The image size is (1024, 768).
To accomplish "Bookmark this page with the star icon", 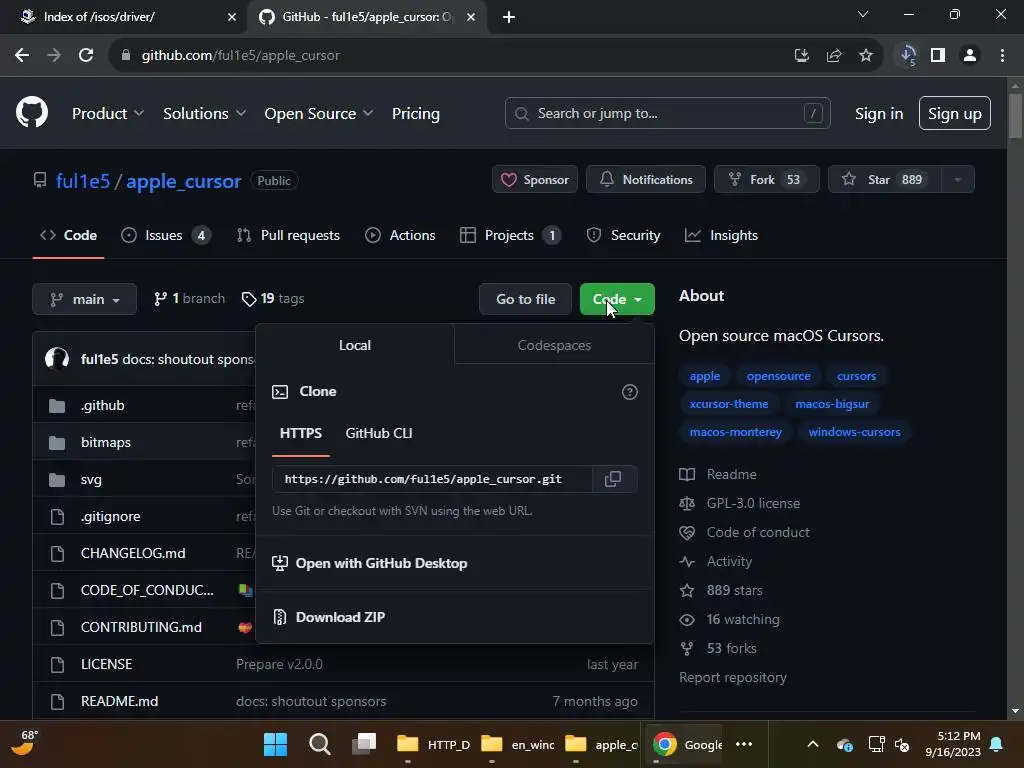I will 866,56.
